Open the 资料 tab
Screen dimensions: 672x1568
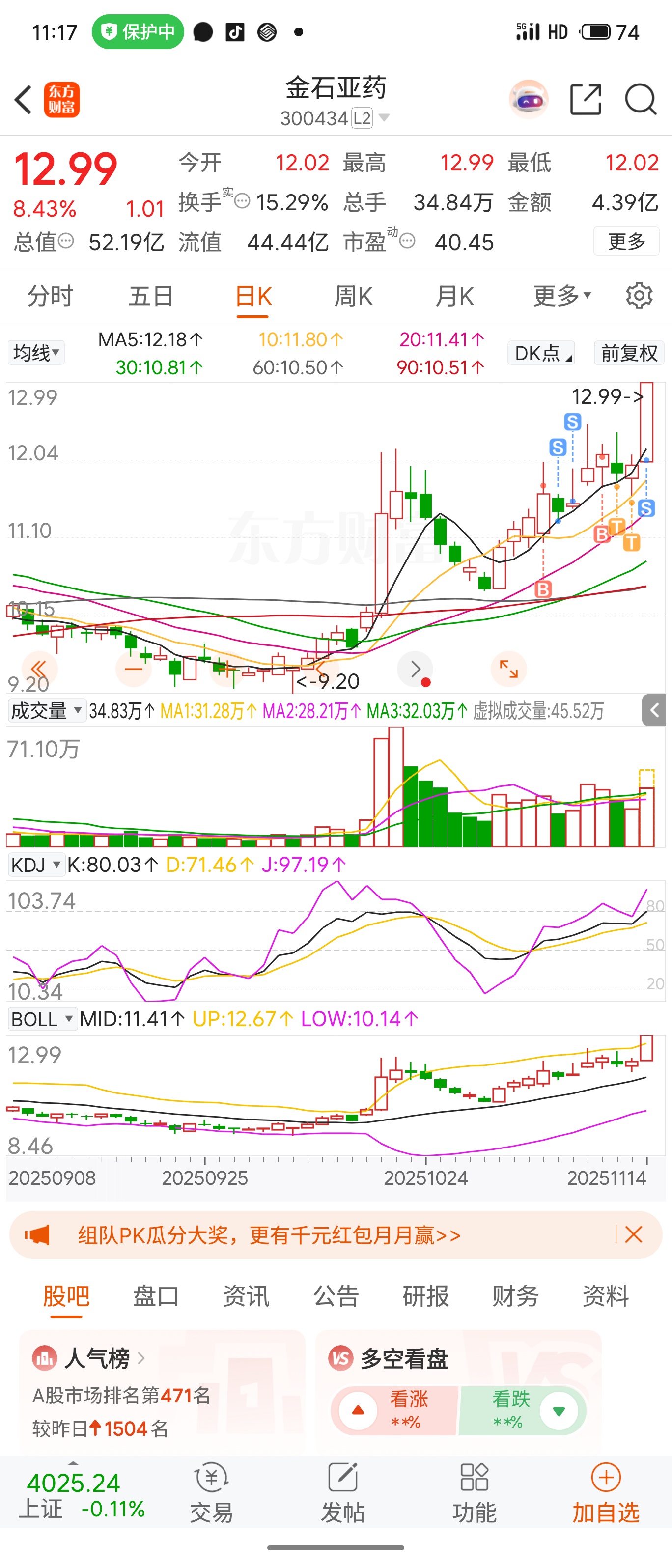tap(606, 1295)
